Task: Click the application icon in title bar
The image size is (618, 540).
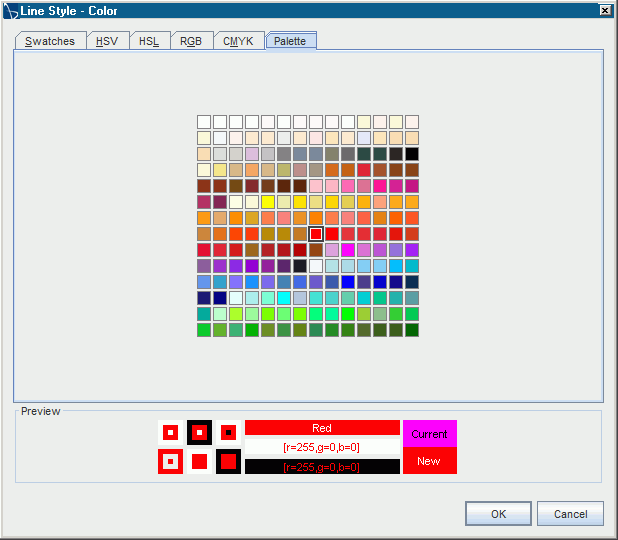Action: (11, 11)
